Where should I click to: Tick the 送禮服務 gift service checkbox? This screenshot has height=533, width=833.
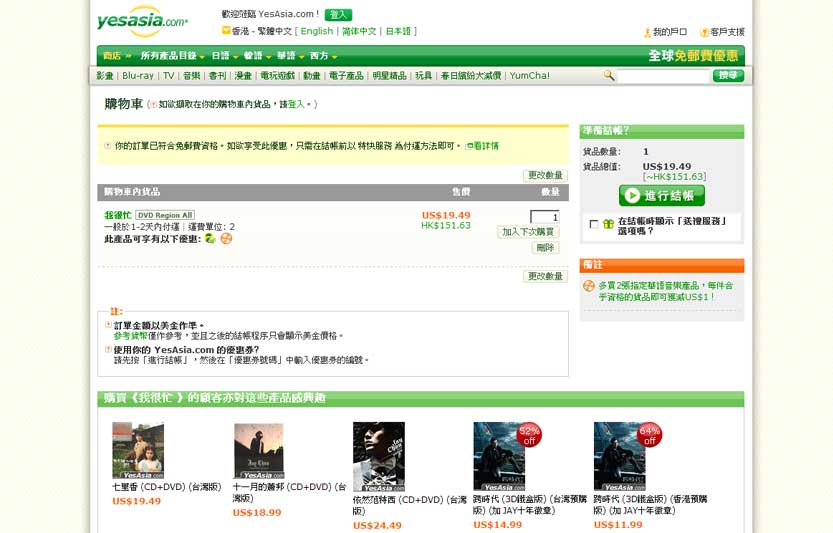click(594, 225)
